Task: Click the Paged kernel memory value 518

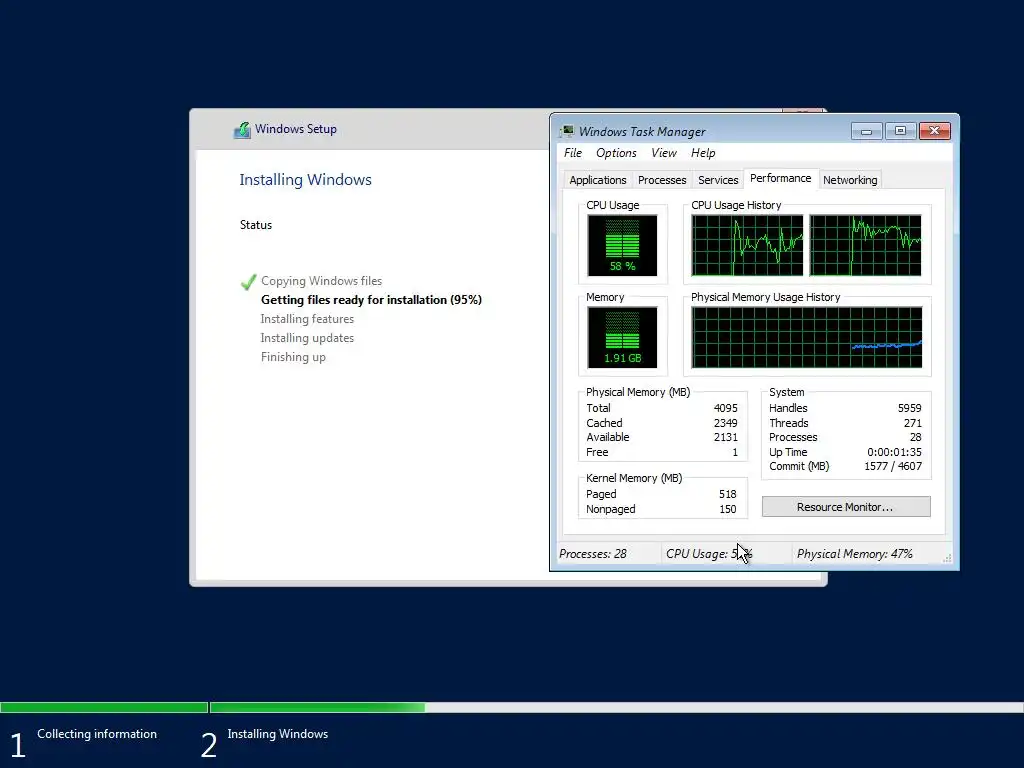Action: pyautogui.click(x=728, y=494)
